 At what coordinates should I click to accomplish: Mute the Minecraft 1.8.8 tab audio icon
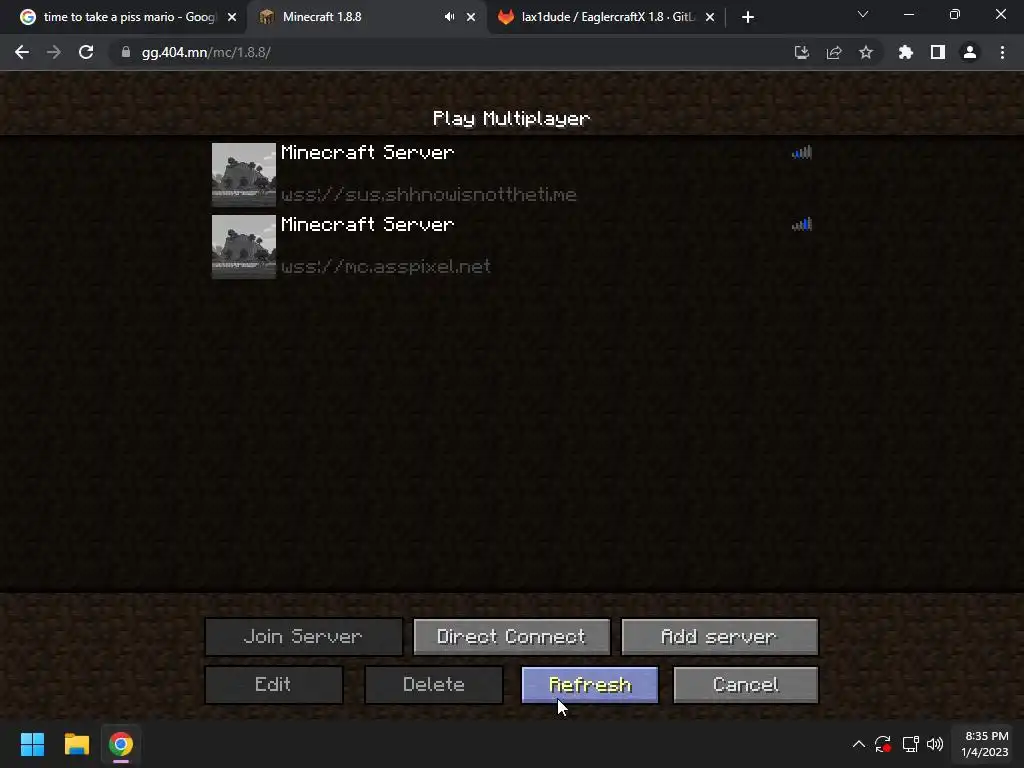click(449, 17)
